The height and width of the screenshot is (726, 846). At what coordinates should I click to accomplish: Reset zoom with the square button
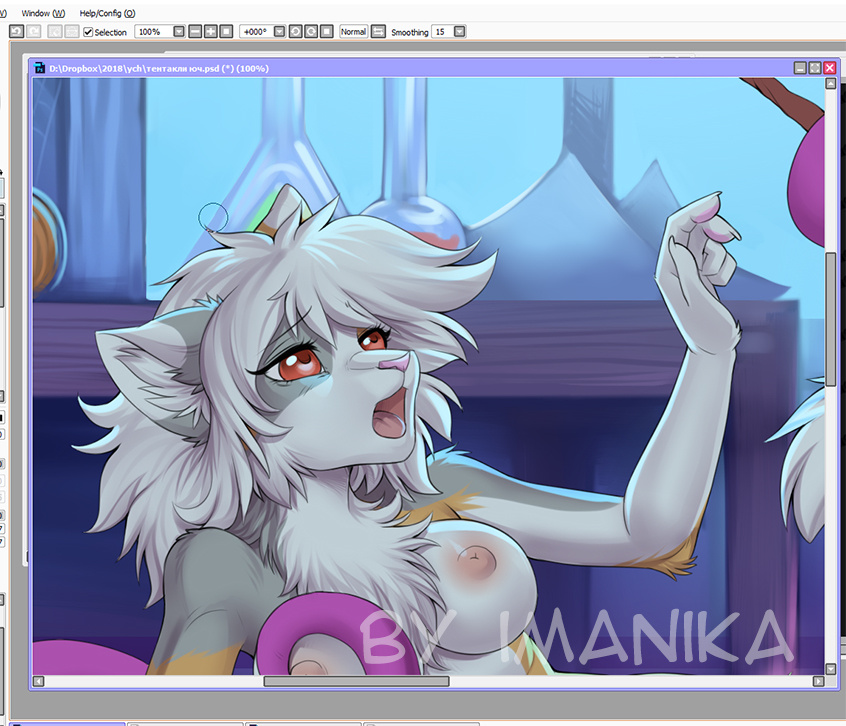coord(227,32)
